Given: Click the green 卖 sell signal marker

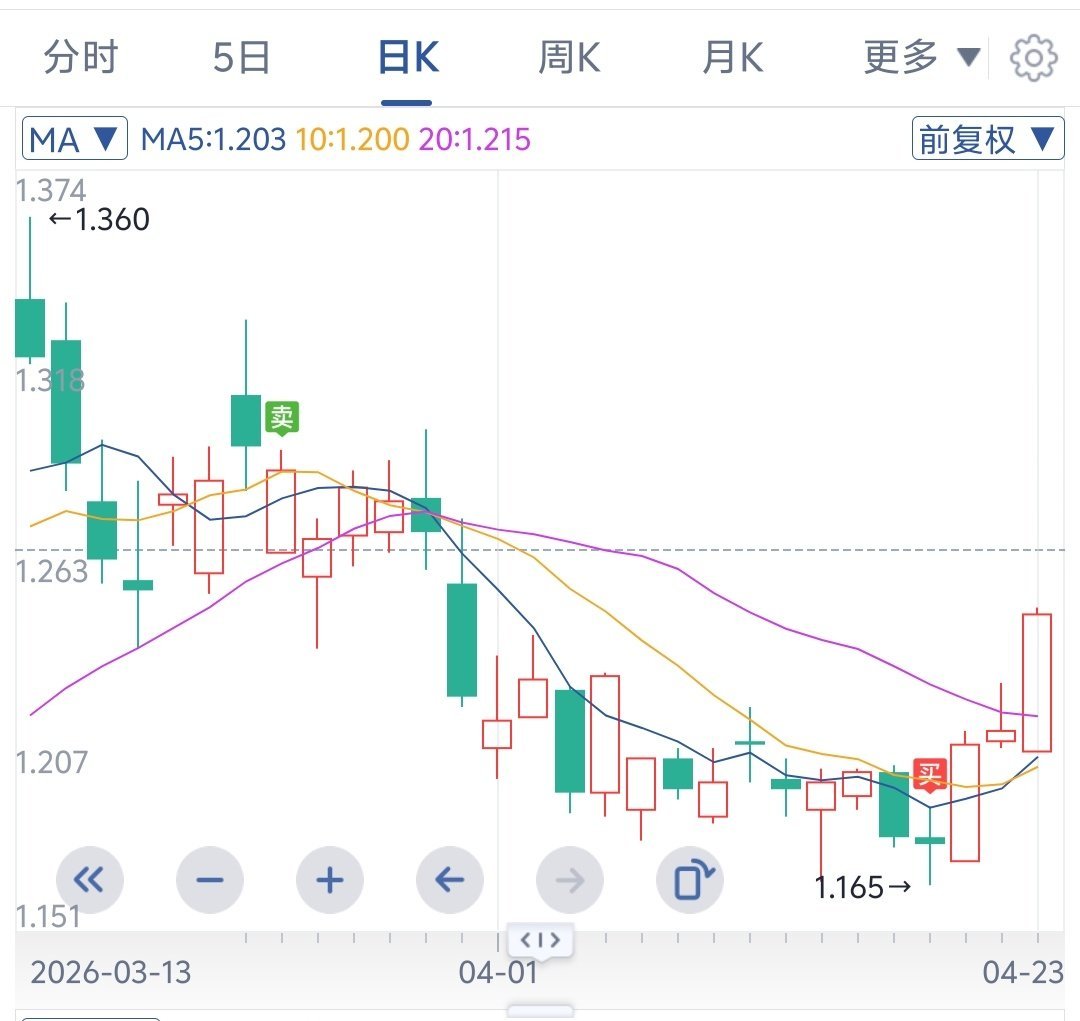Looking at the screenshot, I should (x=281, y=417).
